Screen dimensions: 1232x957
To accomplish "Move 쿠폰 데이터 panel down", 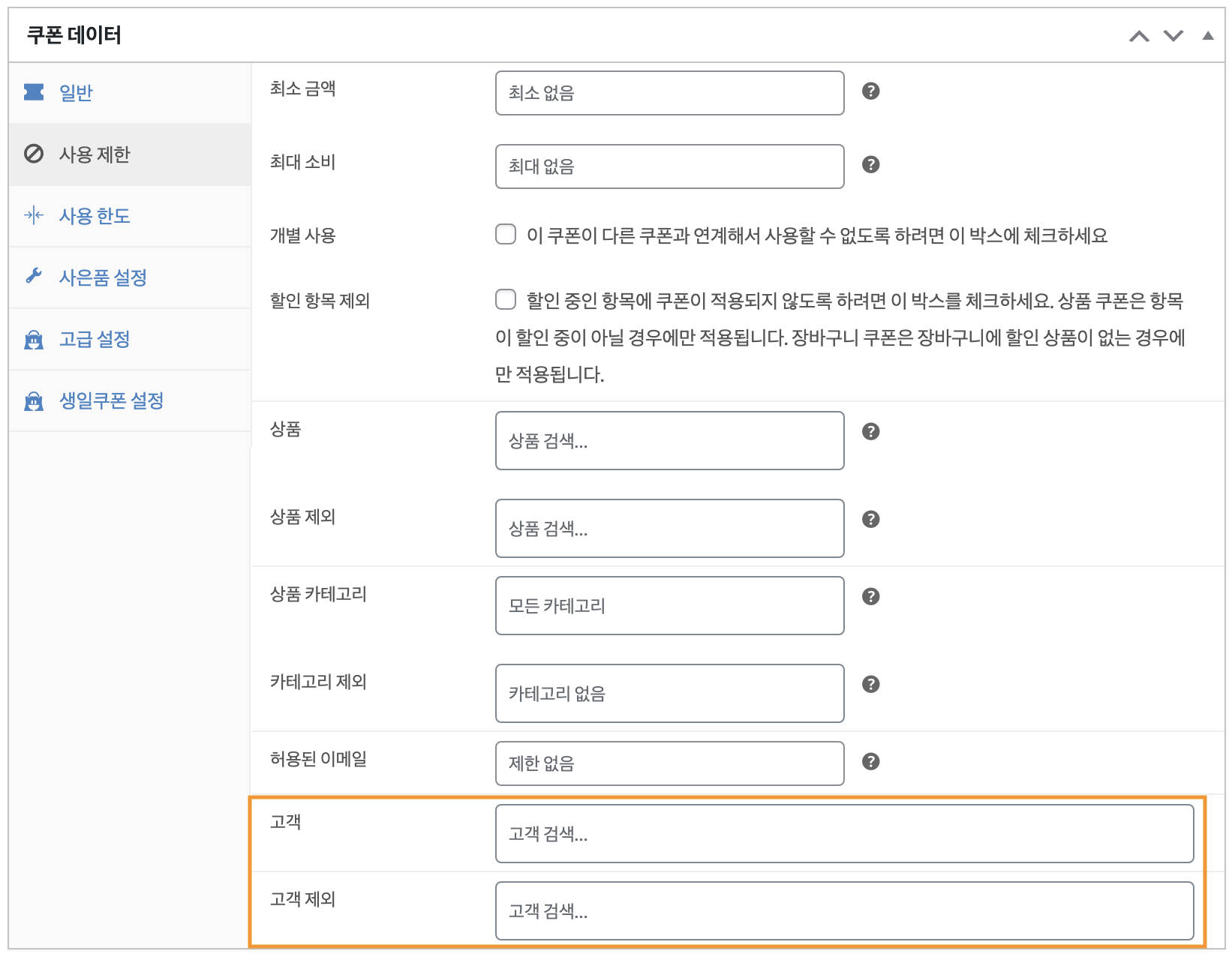I will [1173, 36].
